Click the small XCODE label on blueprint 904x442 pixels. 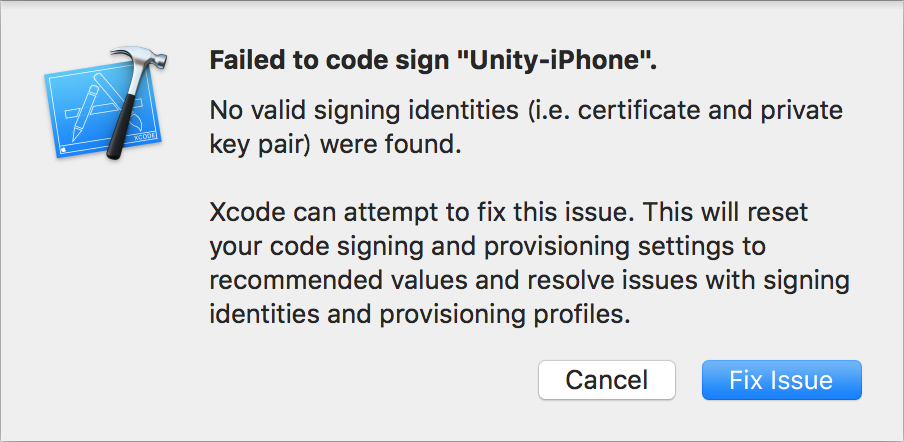click(x=145, y=138)
